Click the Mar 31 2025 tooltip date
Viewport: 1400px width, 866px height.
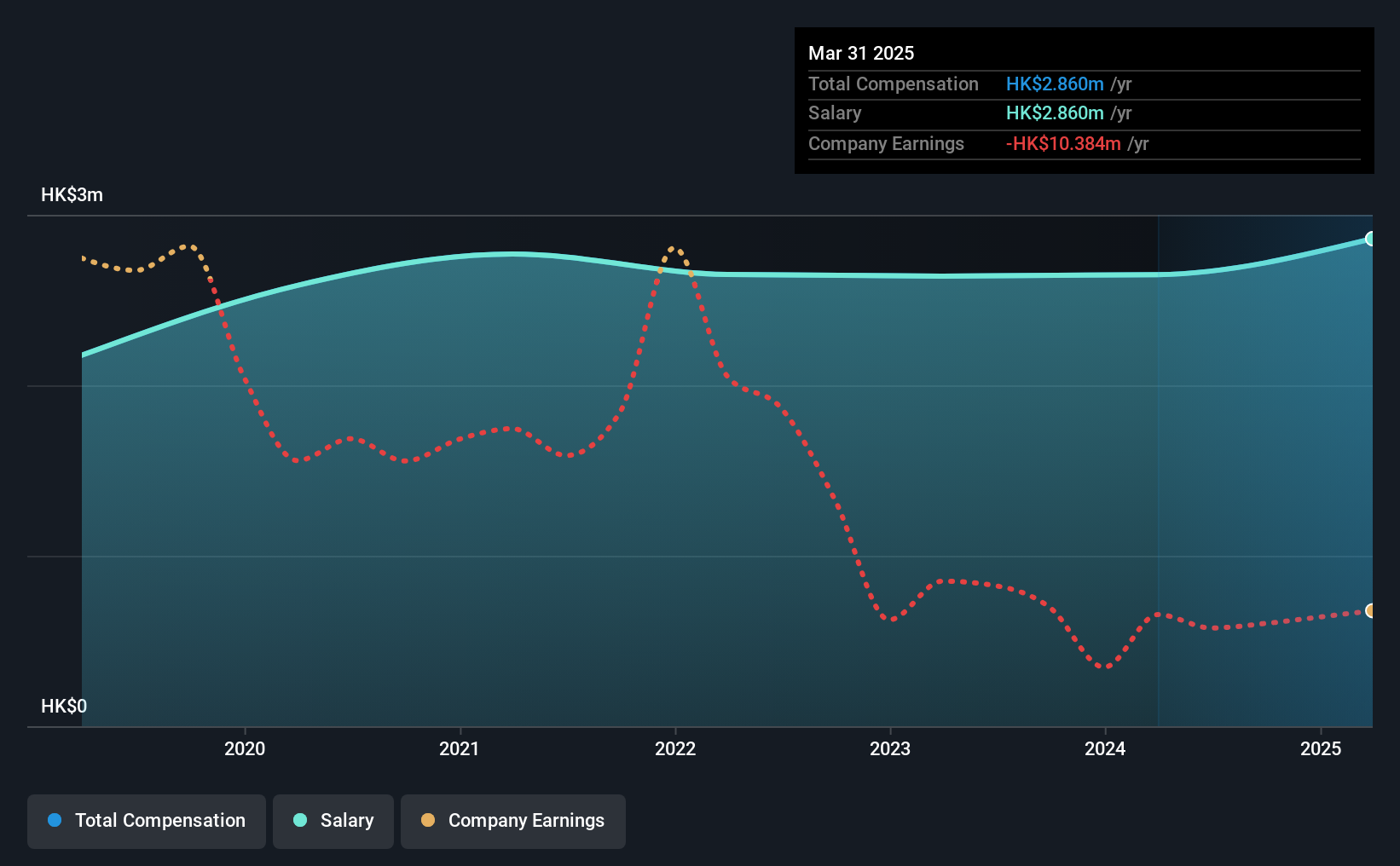[861, 53]
